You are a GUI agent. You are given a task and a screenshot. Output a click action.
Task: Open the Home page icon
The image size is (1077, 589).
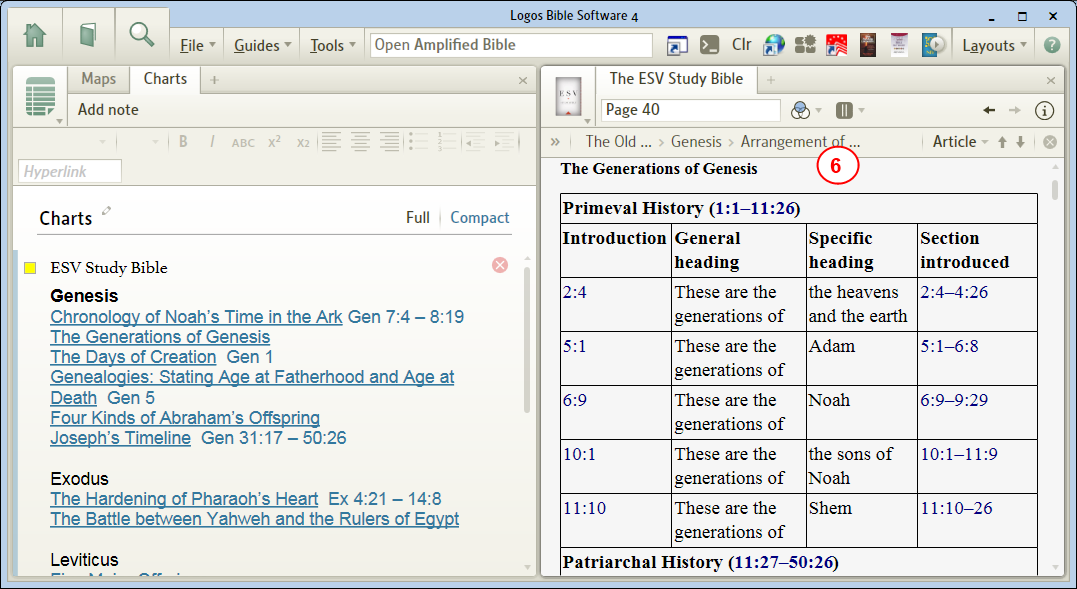click(35, 34)
